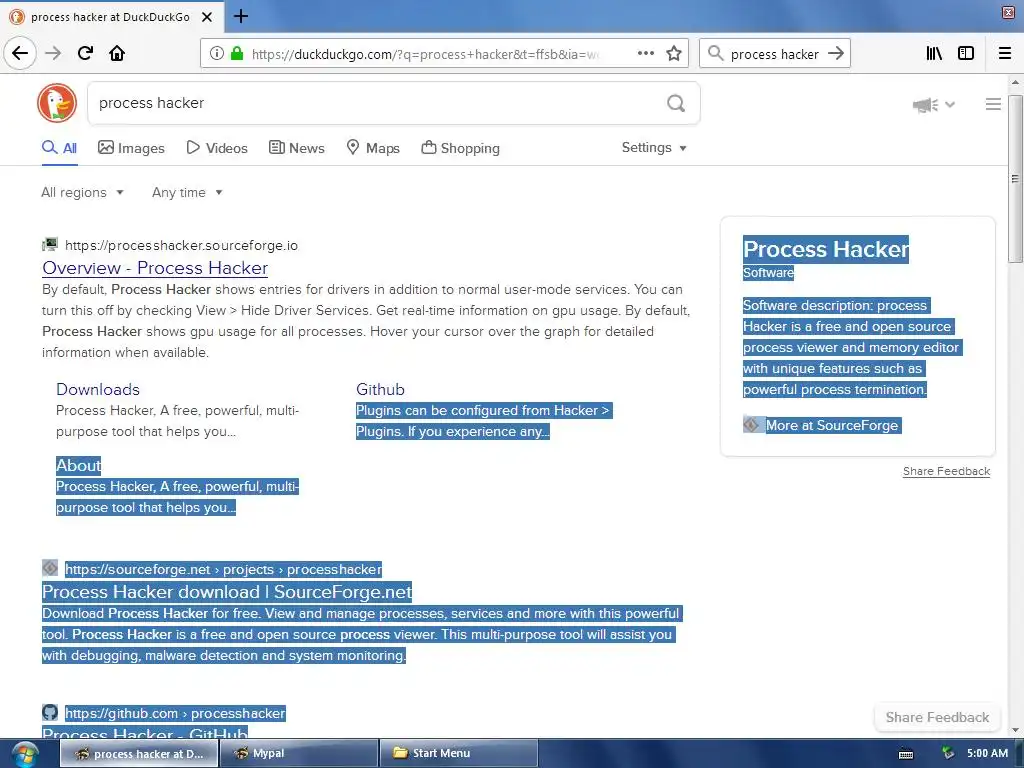Bookmark this page with the star
Image resolution: width=1024 pixels, height=768 pixels.
click(x=674, y=54)
